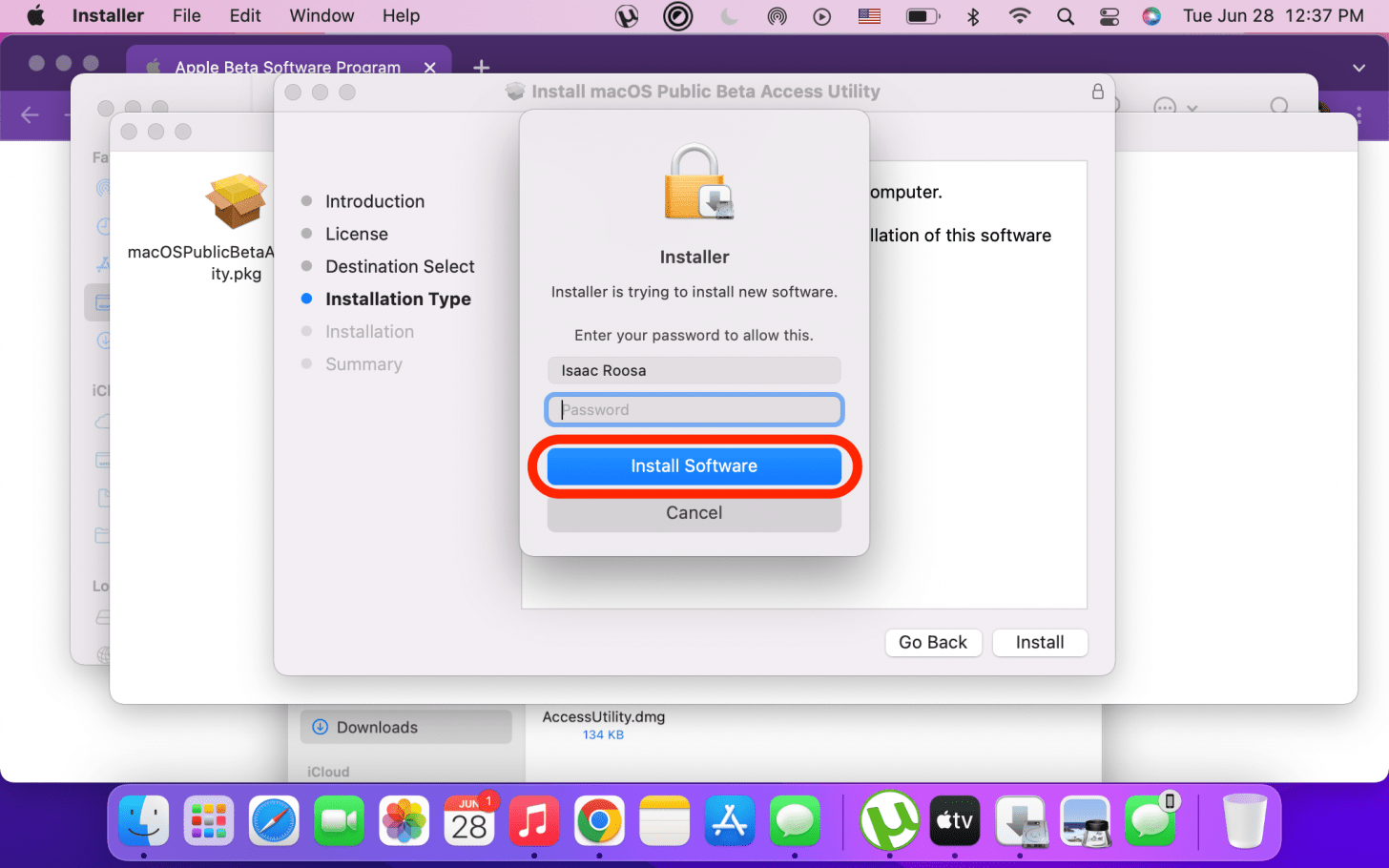
Task: Open input source flag menu
Action: point(869,16)
